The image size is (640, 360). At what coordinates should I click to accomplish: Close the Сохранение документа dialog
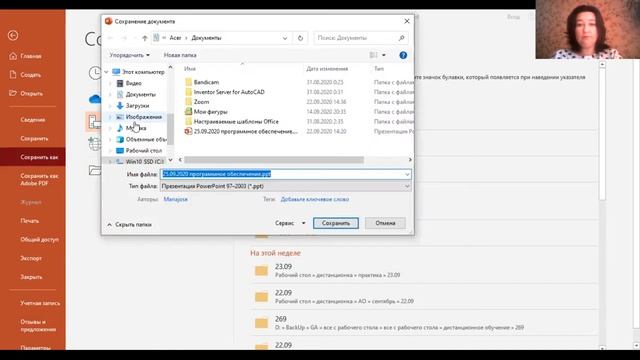click(407, 21)
